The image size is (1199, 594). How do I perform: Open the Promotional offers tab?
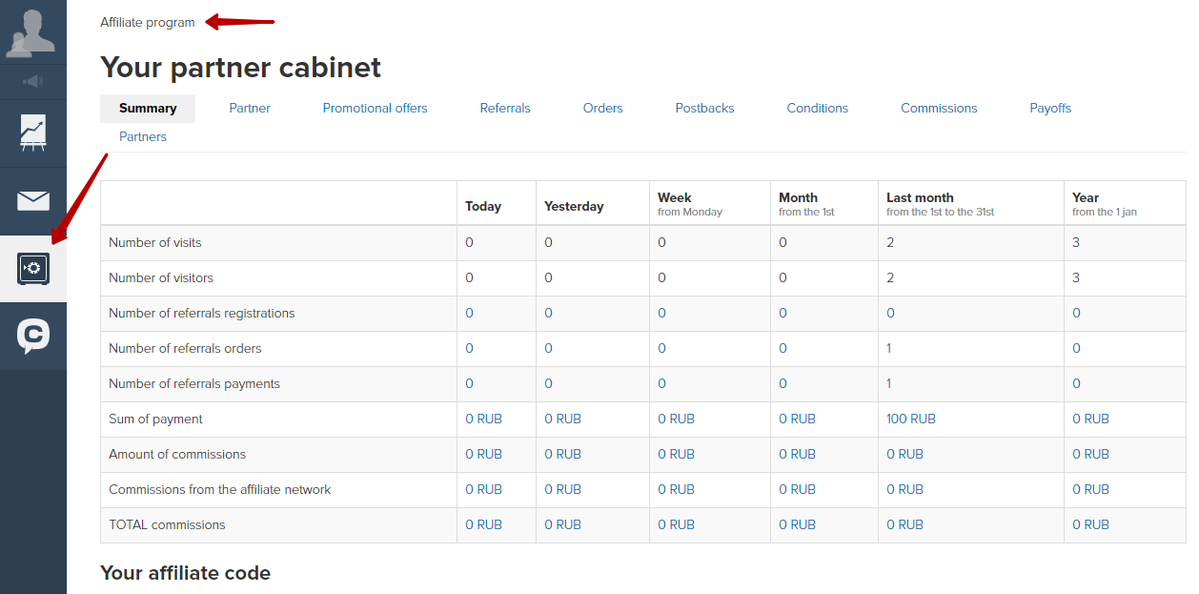[375, 109]
